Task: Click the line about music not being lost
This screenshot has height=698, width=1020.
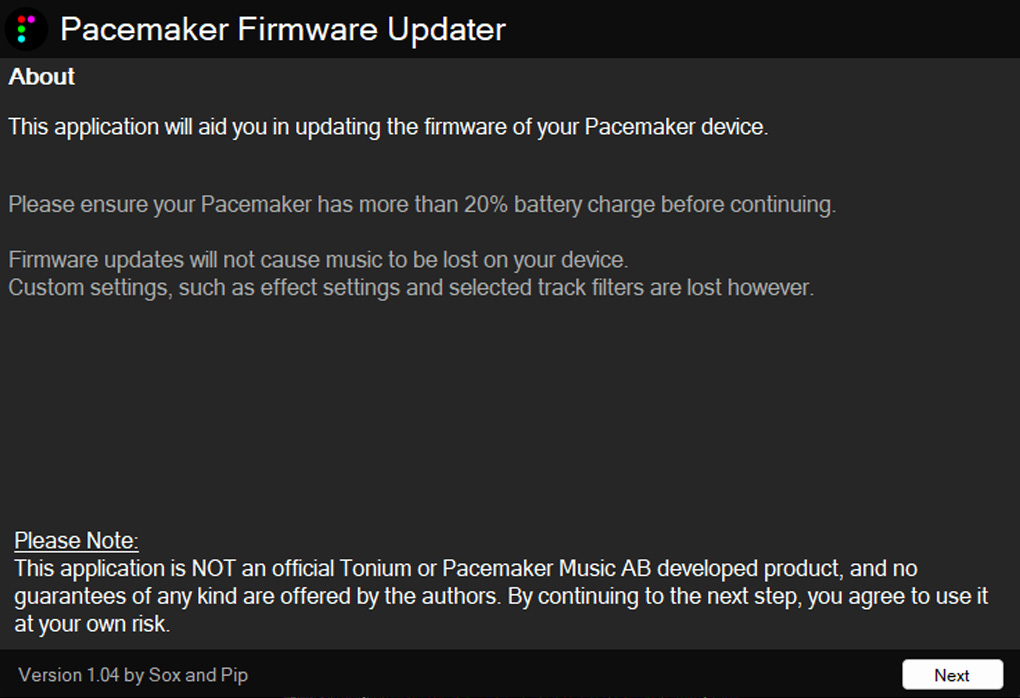Action: coord(318,260)
